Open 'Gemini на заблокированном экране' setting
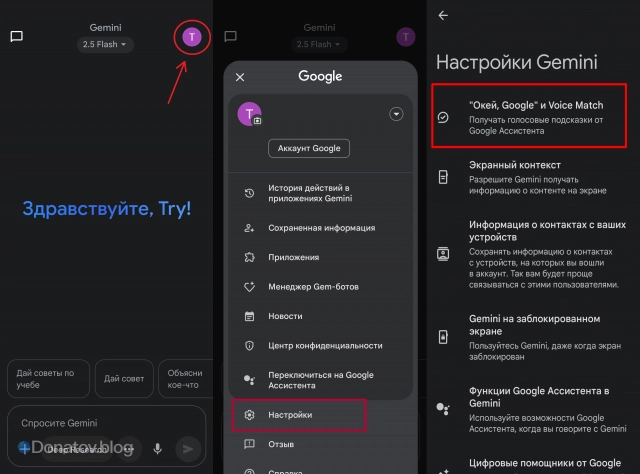Screen dimensions: 640x474 (533, 337)
